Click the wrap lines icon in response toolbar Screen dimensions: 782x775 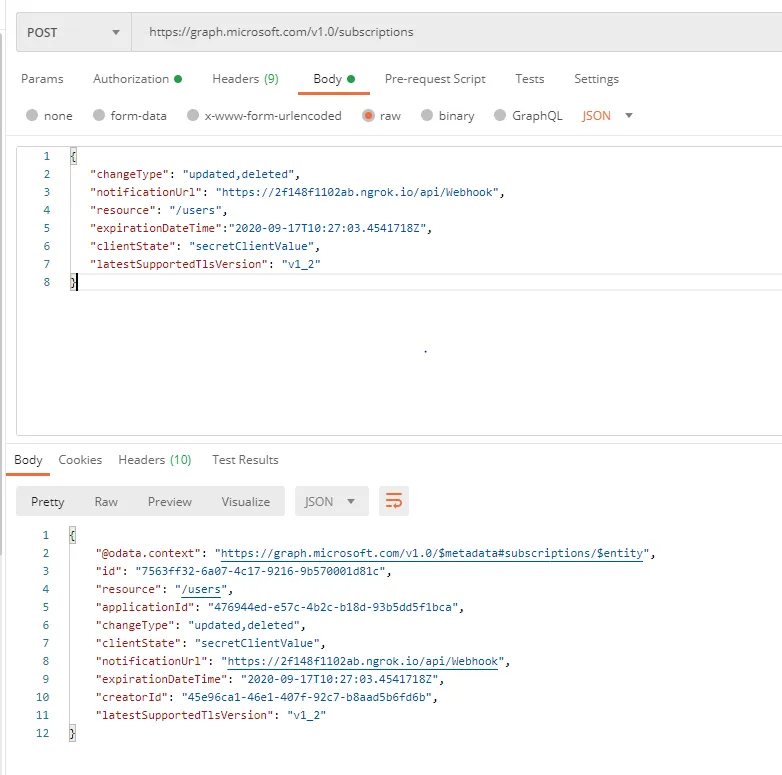(x=394, y=501)
